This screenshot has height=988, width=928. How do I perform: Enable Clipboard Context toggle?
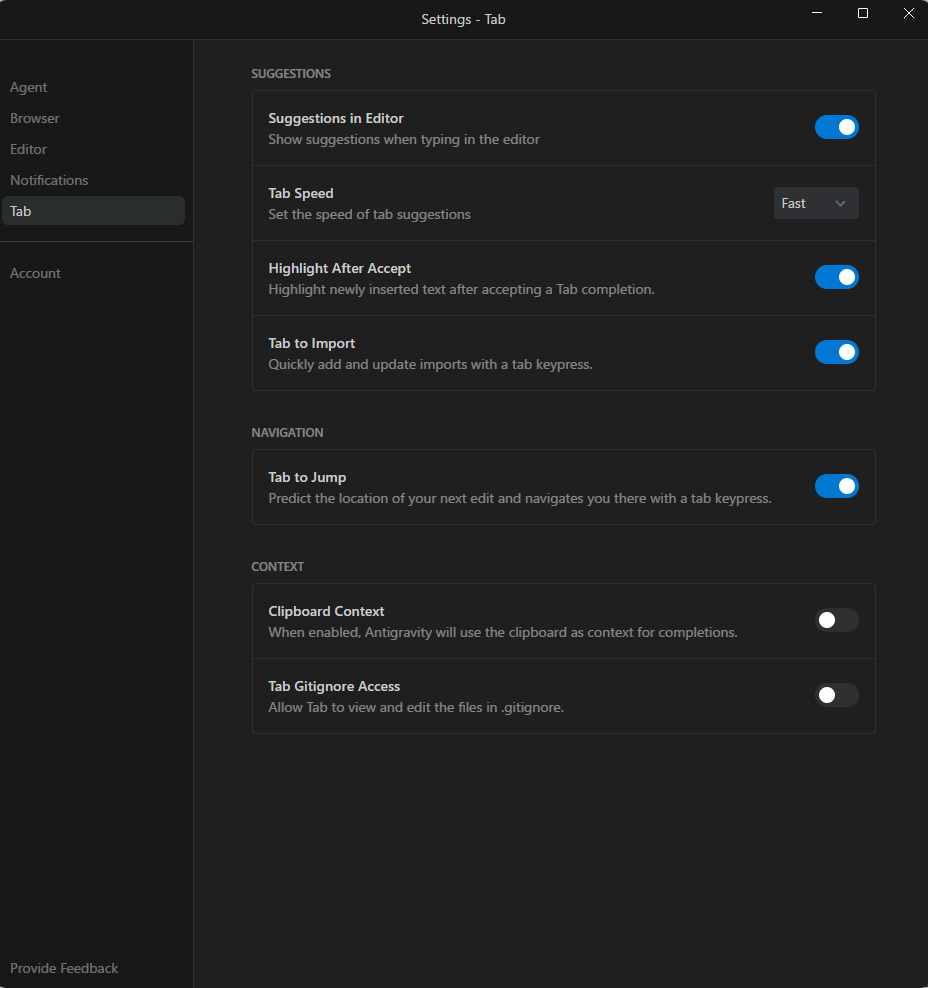point(836,620)
